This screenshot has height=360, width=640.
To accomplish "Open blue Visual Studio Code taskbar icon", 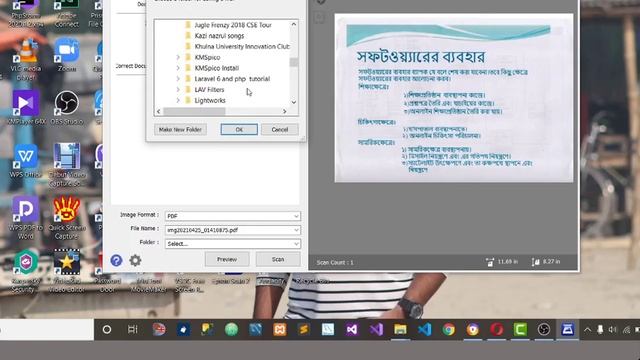I will click(424, 329).
